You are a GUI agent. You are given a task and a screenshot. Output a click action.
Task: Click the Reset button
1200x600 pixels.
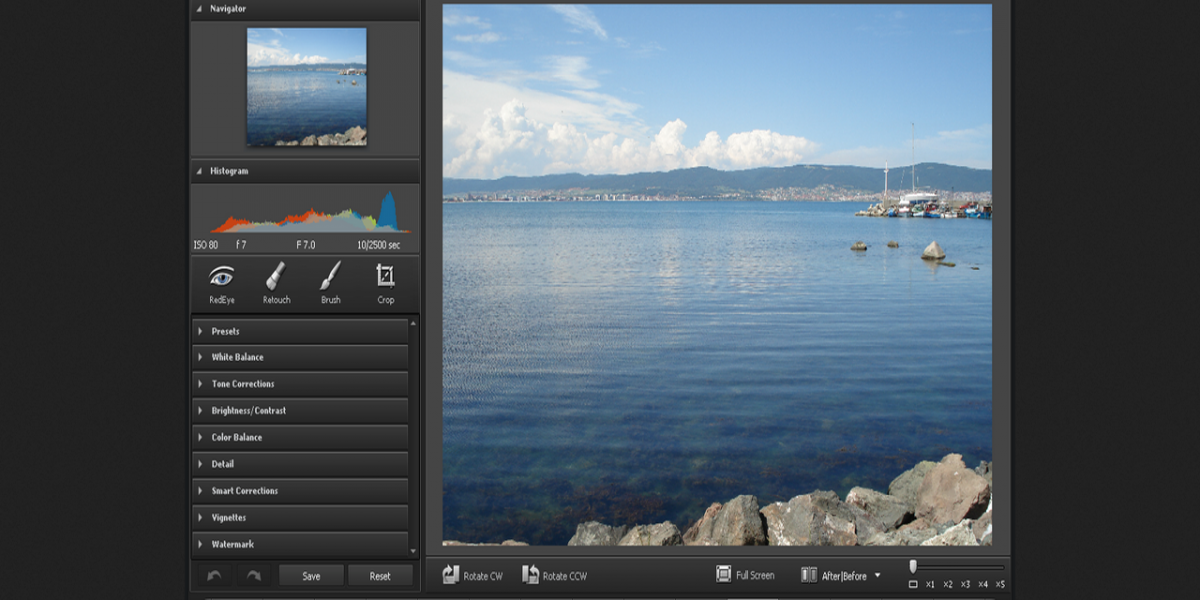point(380,576)
